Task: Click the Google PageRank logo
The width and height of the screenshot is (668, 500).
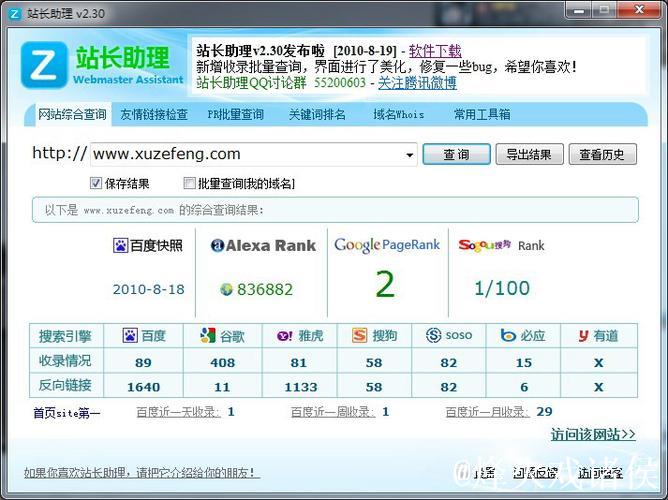Action: pos(387,245)
